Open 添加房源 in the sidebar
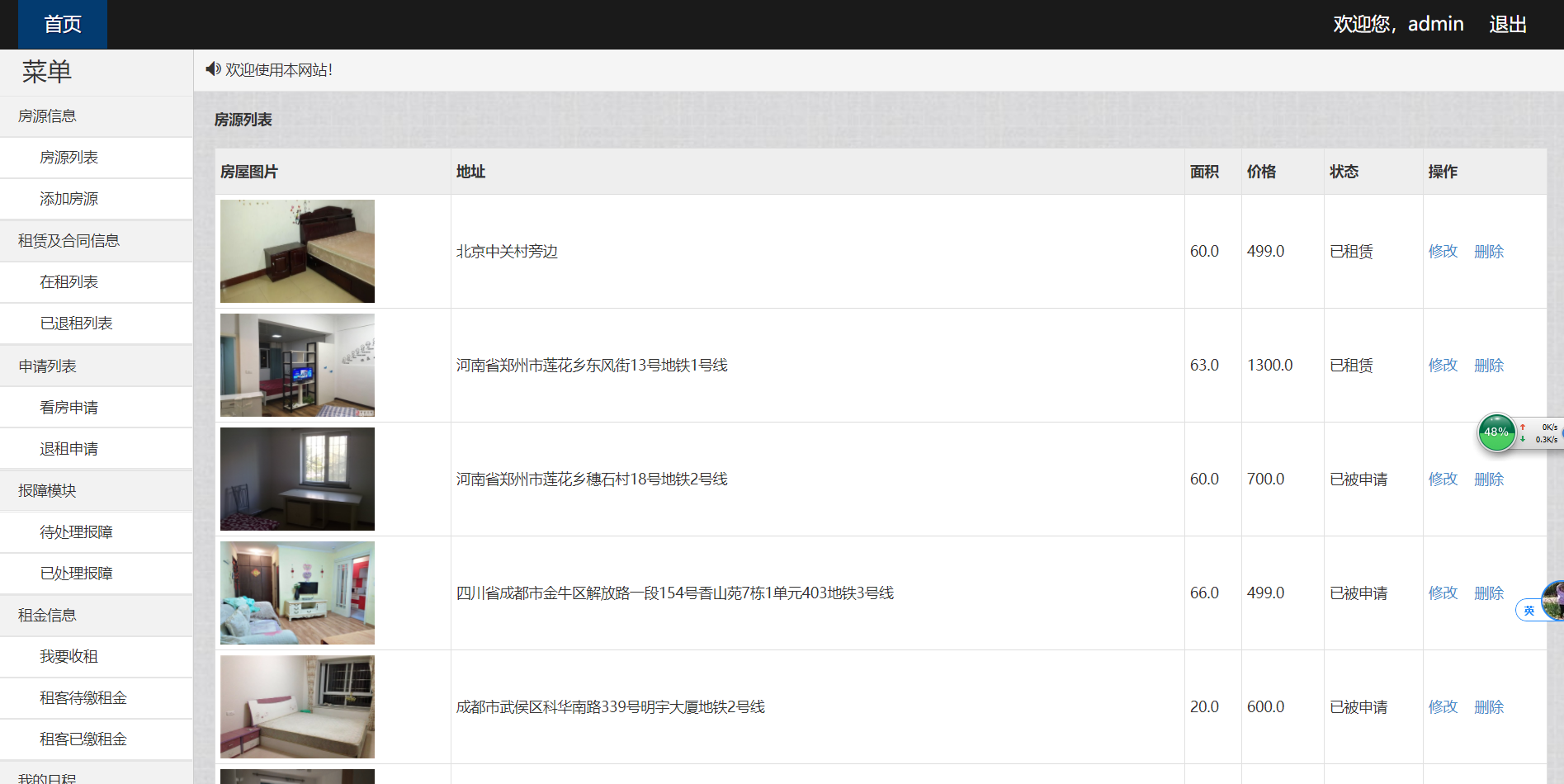1564x784 pixels. [97, 199]
